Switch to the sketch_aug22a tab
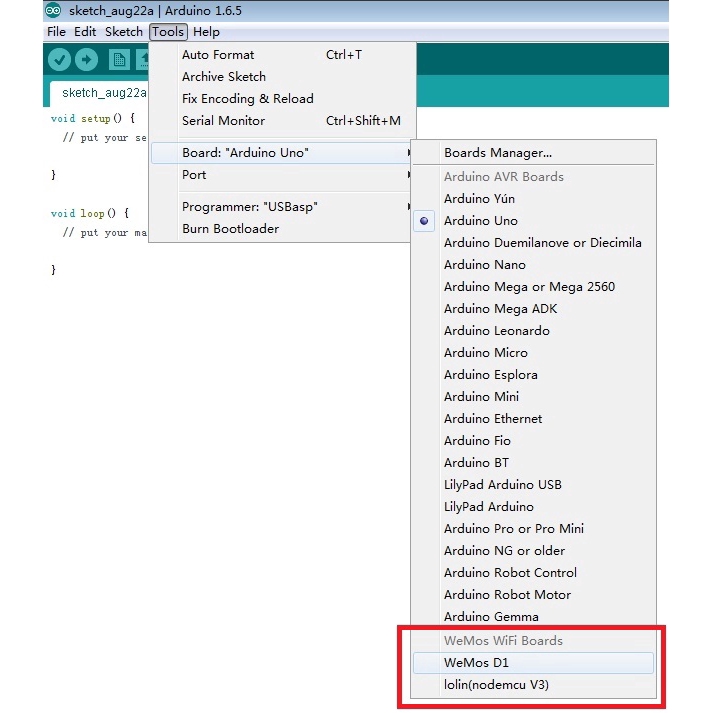 click(x=104, y=93)
